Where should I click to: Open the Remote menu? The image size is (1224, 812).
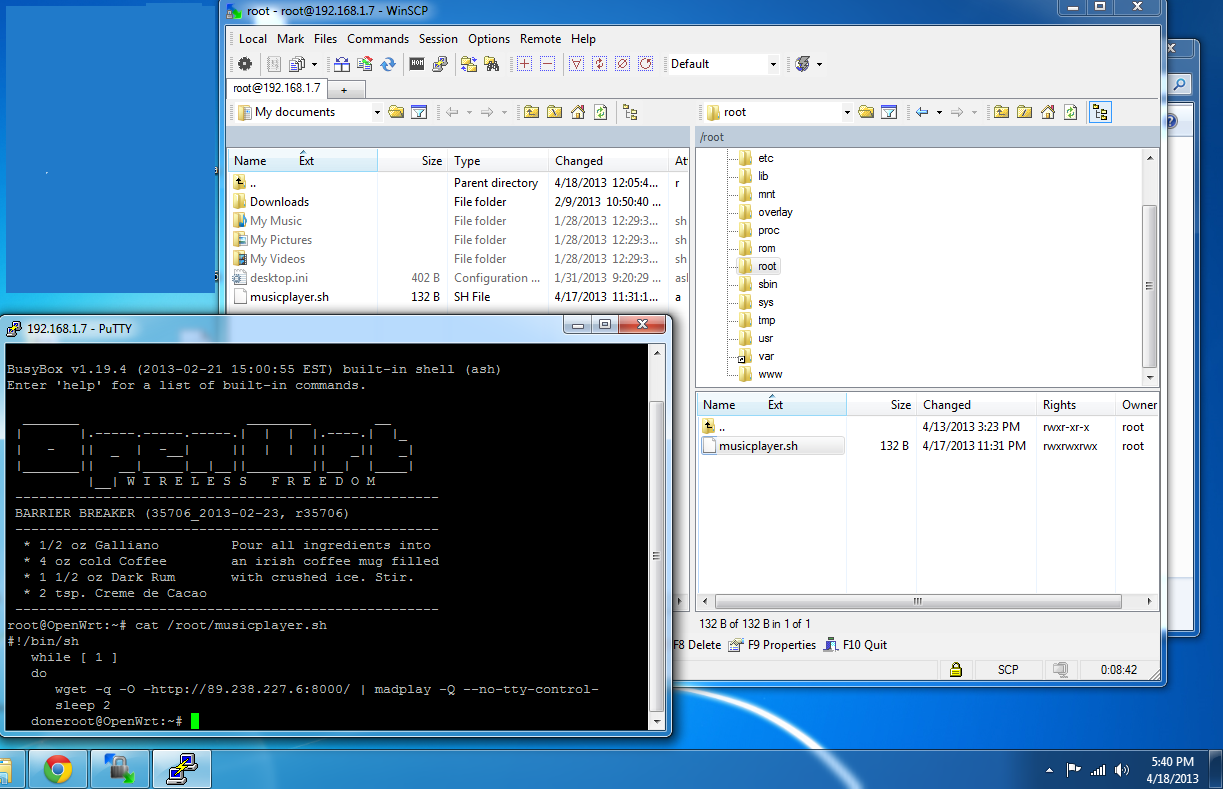coord(541,39)
